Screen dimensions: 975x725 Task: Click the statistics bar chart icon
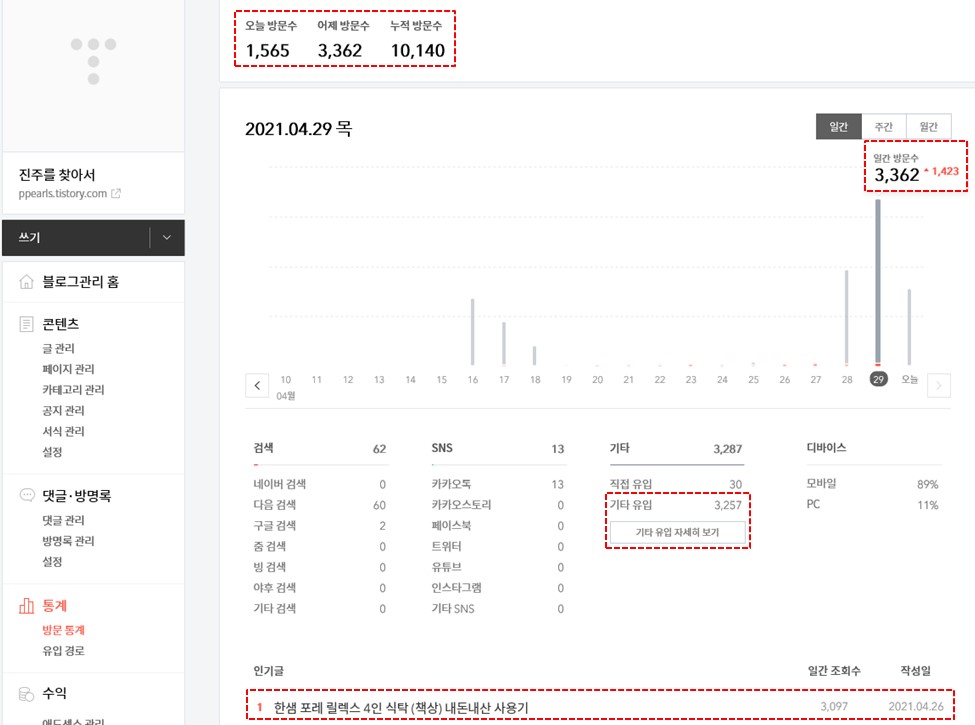pyautogui.click(x=27, y=606)
